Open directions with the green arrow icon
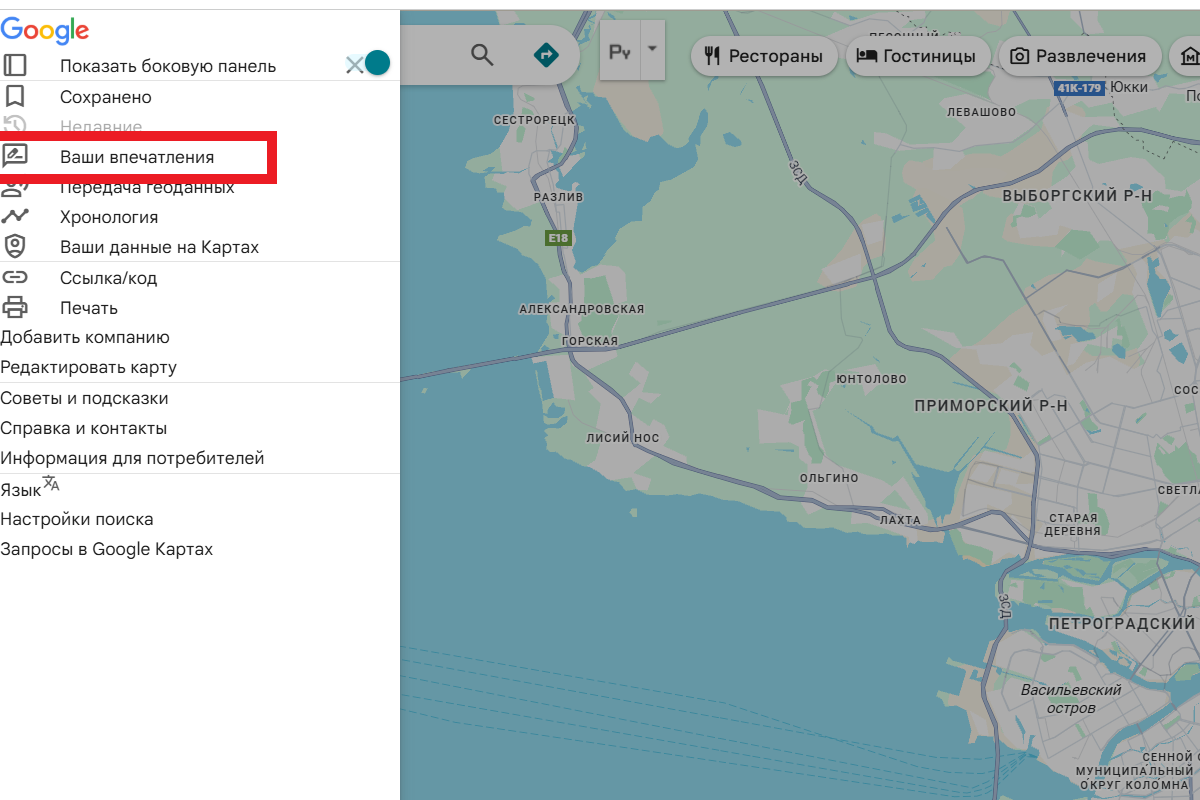Viewport: 1200px width, 800px height. [546, 56]
